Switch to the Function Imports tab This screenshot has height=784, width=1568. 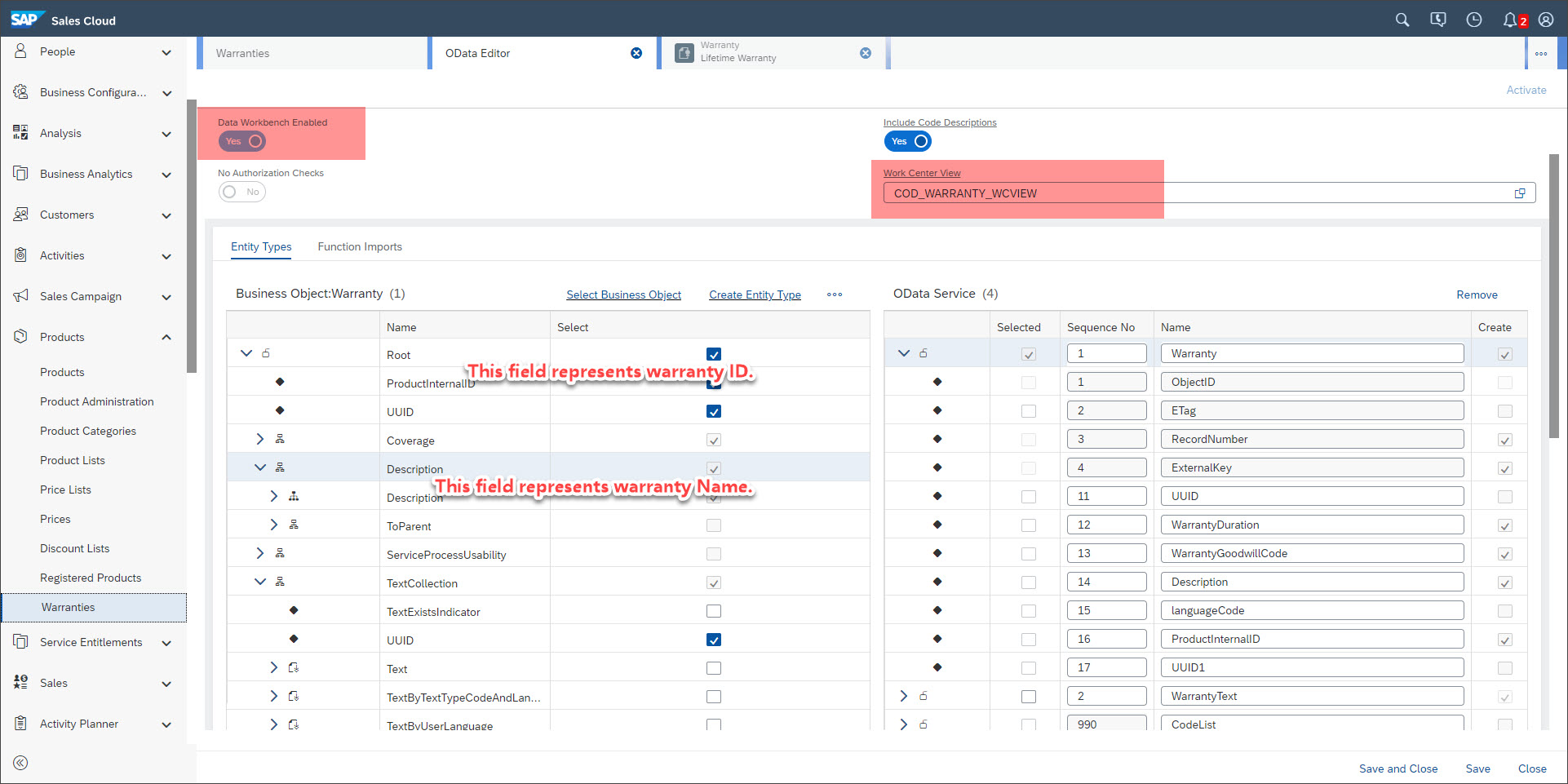(360, 246)
